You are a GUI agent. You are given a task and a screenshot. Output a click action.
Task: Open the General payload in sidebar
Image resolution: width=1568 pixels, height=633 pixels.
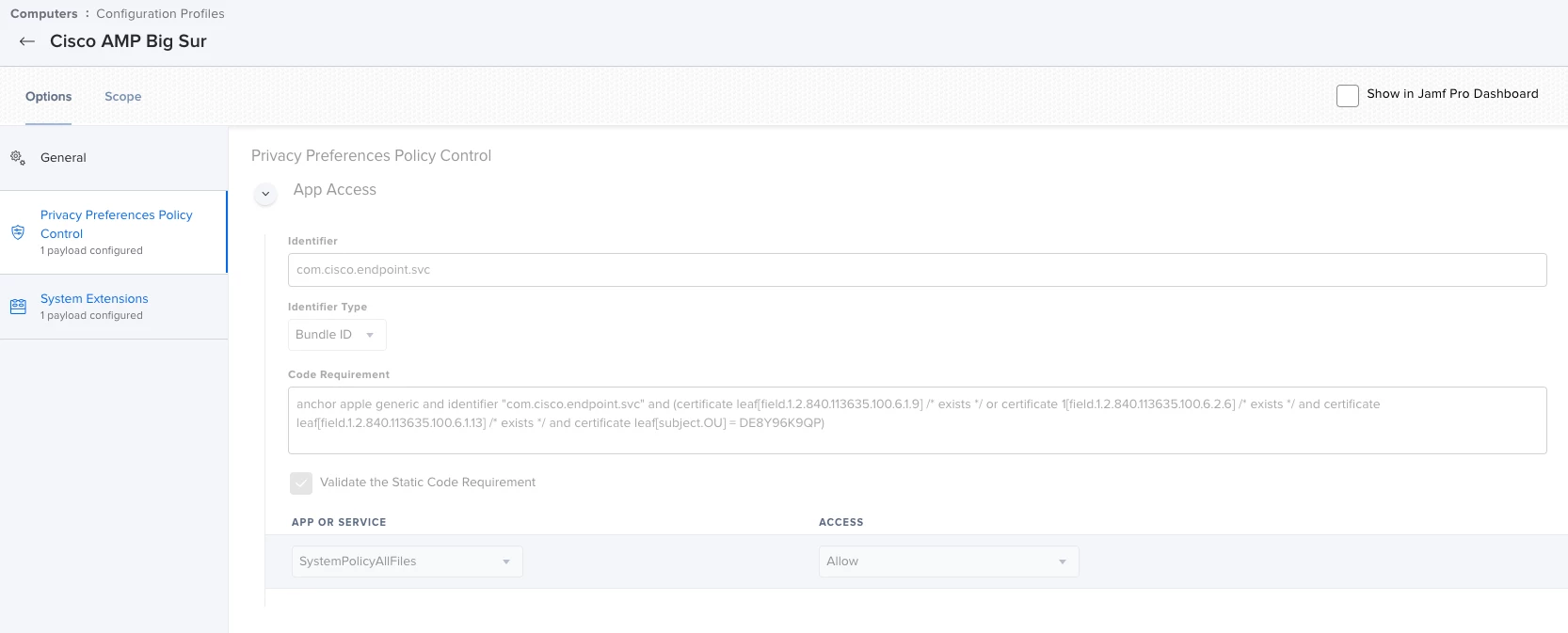coord(114,158)
